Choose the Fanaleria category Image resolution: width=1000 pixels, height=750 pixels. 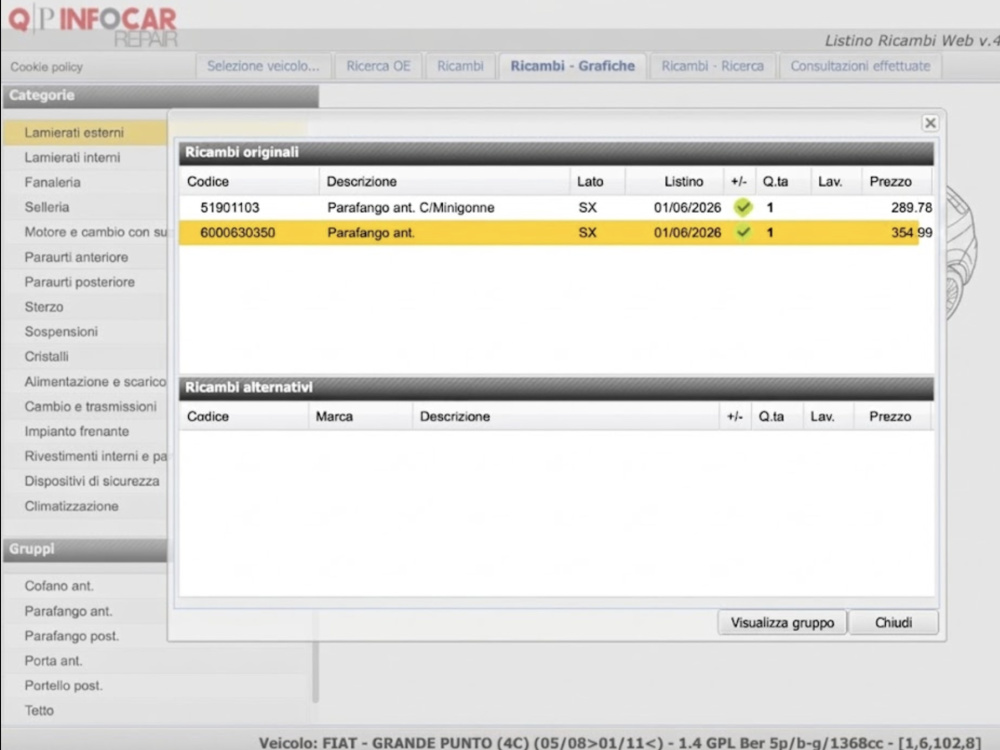pyautogui.click(x=85, y=182)
